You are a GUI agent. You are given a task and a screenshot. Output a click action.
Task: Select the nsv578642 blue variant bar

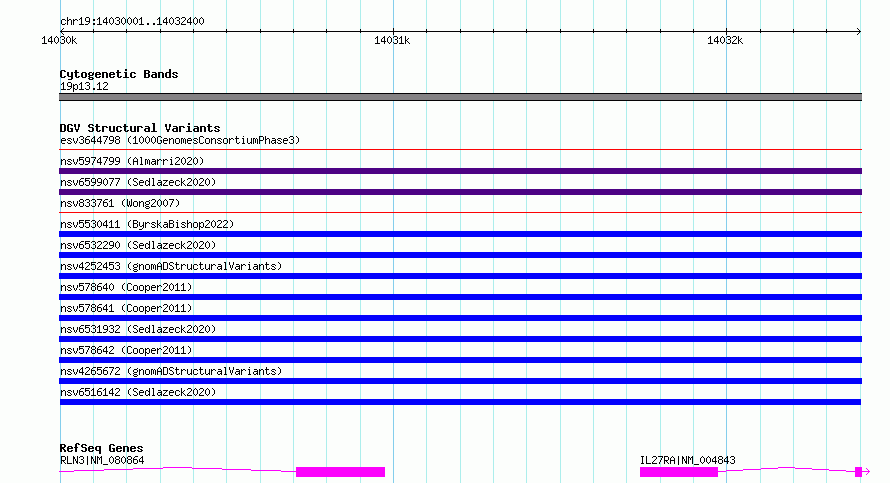click(460, 360)
